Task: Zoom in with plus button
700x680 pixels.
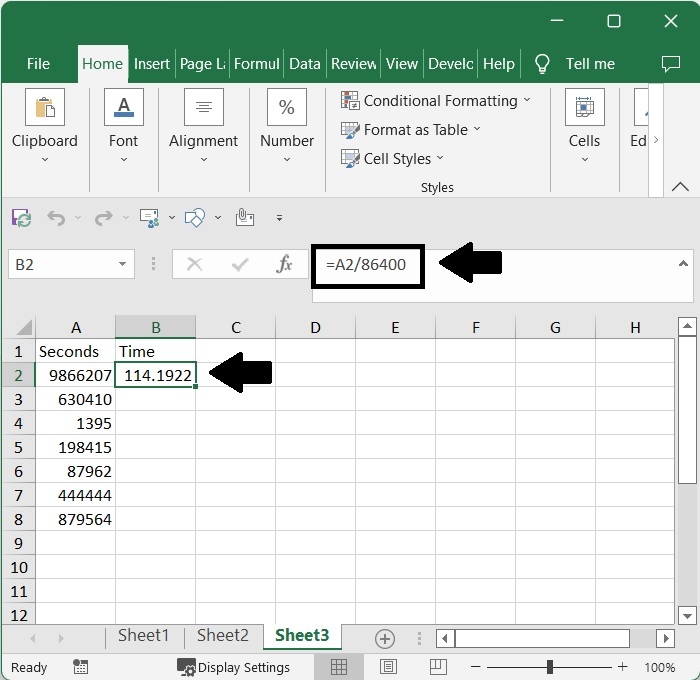Action: [622, 667]
